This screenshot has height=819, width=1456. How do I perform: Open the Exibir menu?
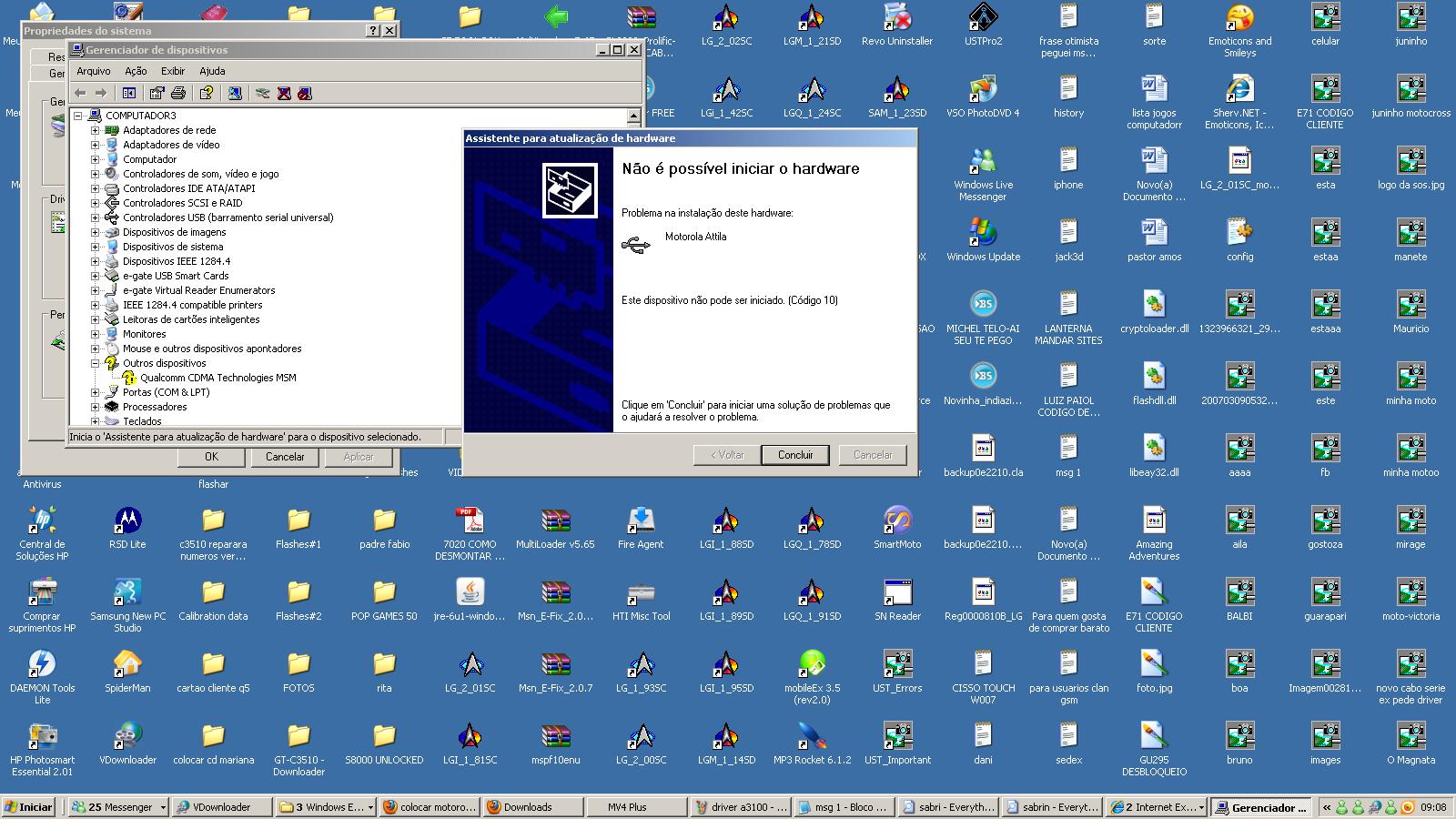click(173, 71)
